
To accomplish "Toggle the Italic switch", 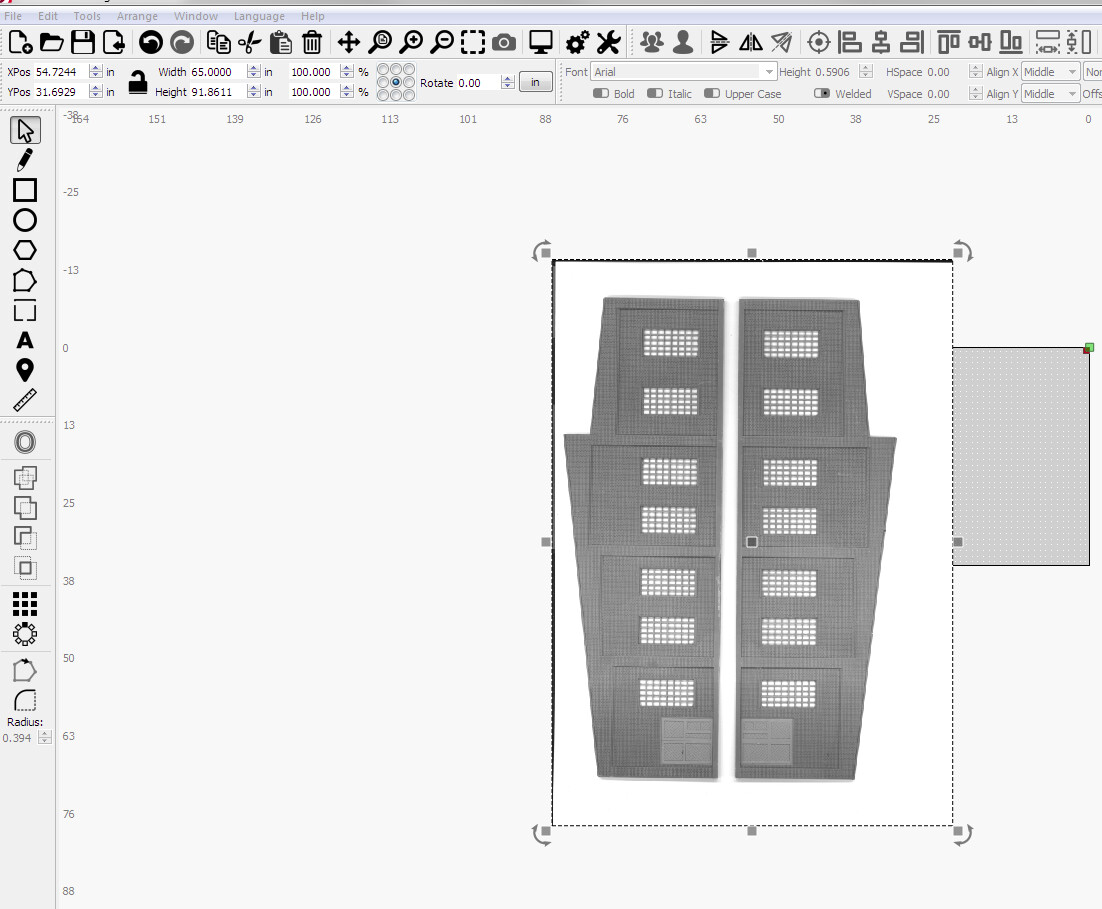I will [x=655, y=94].
